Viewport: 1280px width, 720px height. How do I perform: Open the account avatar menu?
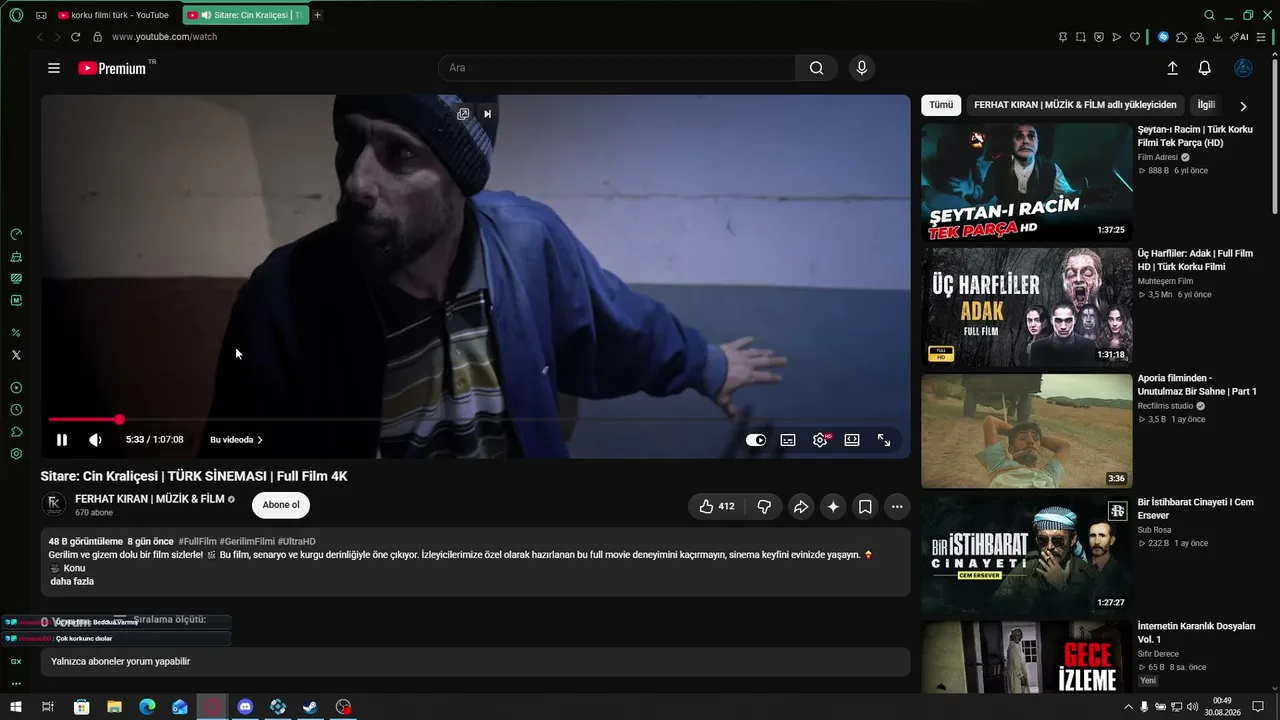coord(1244,68)
